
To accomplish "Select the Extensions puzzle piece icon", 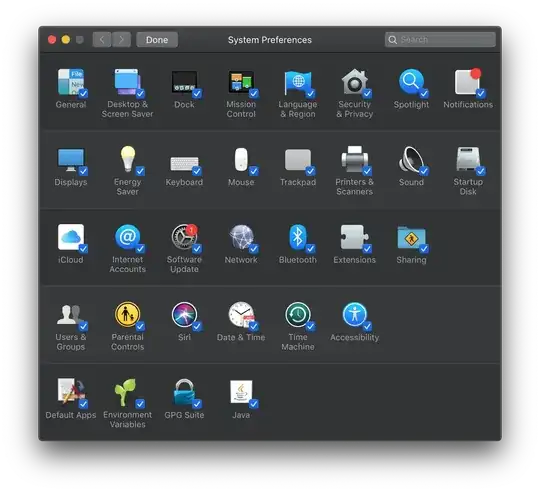I will (x=354, y=237).
